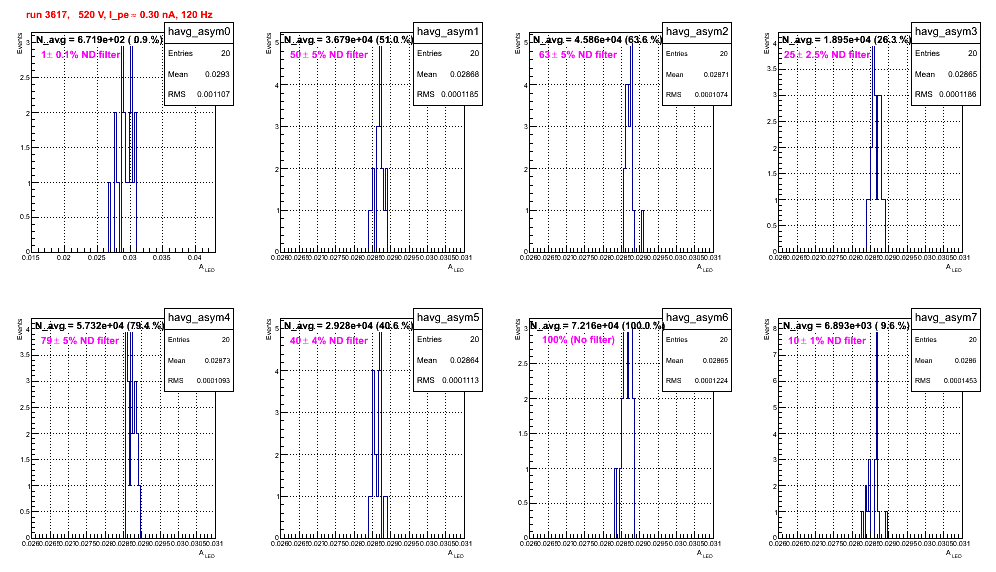Click Mean 0.0293 in havg_asym0 stats
The width and height of the screenshot is (996, 572).
199,74
